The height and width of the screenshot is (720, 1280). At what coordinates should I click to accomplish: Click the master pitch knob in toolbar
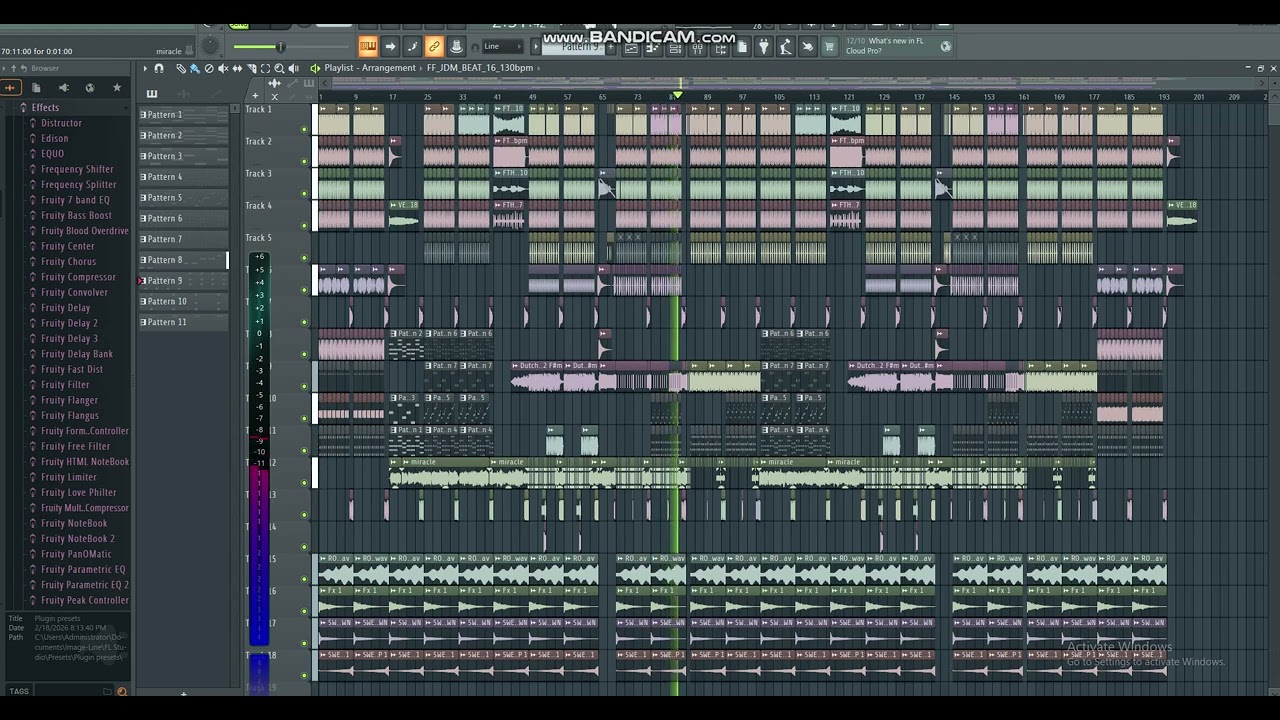pos(211,46)
